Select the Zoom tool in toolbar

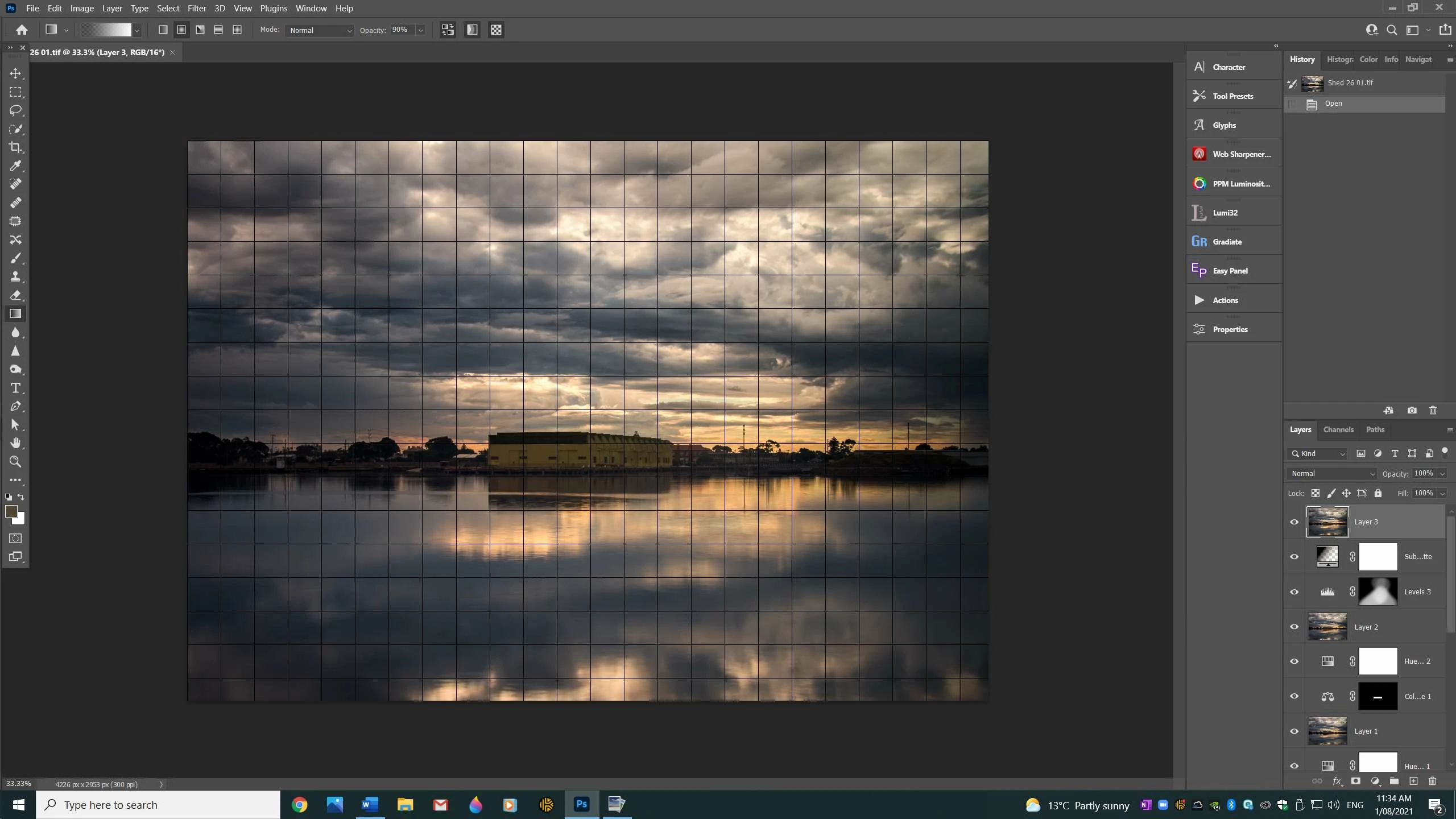(15, 462)
